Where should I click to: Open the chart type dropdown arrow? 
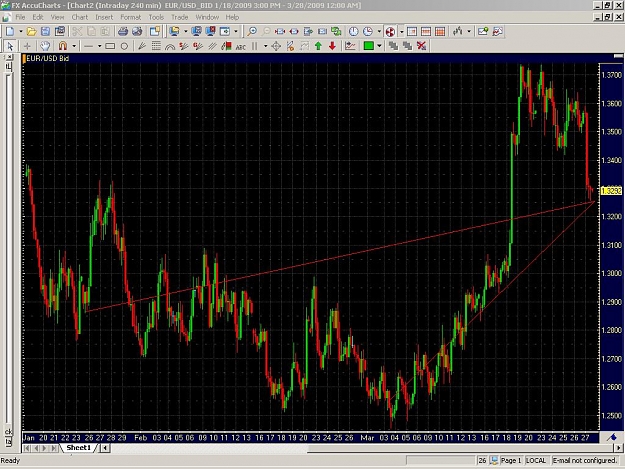click(469, 31)
